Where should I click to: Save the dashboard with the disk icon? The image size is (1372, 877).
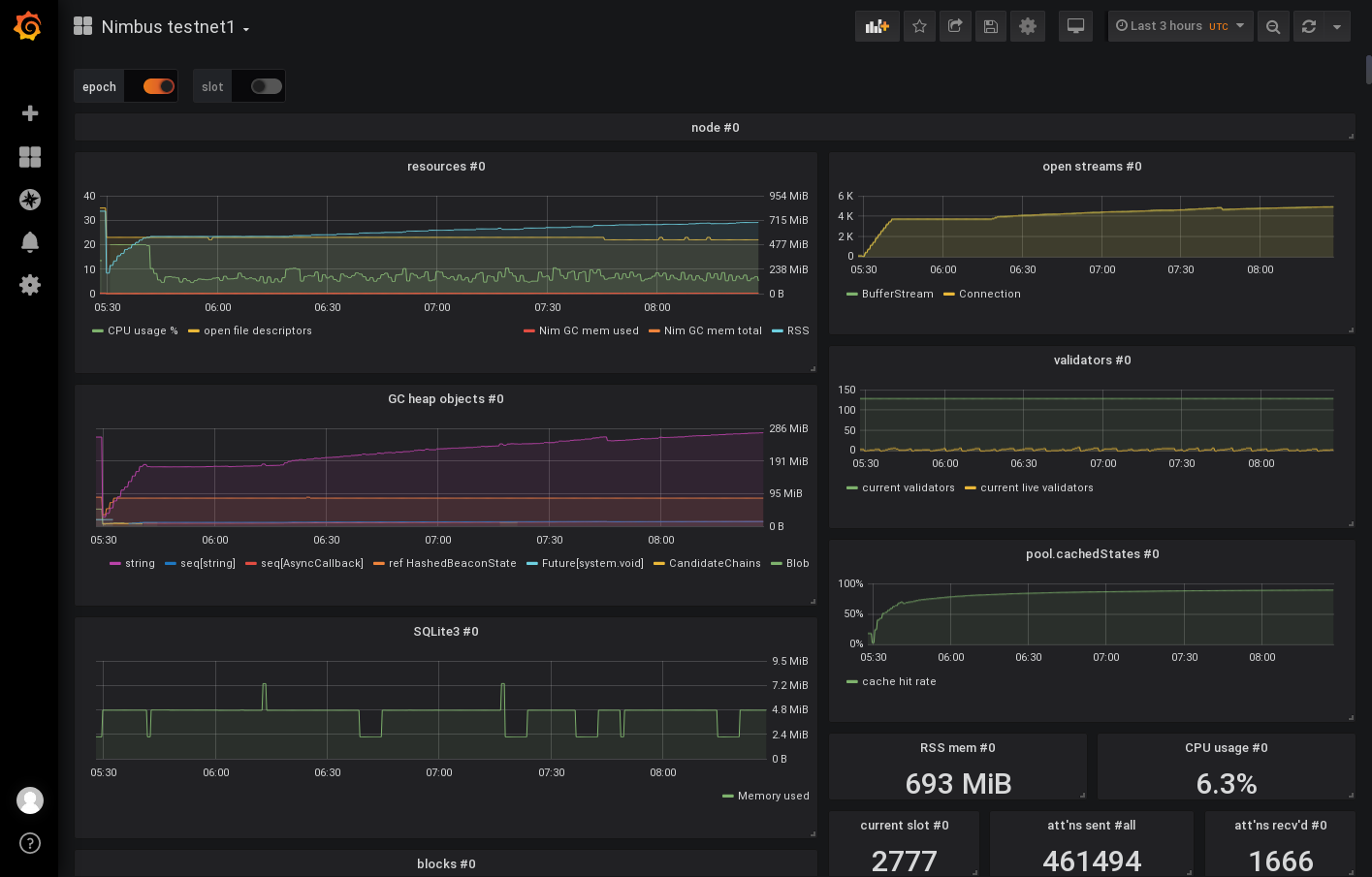click(x=991, y=26)
